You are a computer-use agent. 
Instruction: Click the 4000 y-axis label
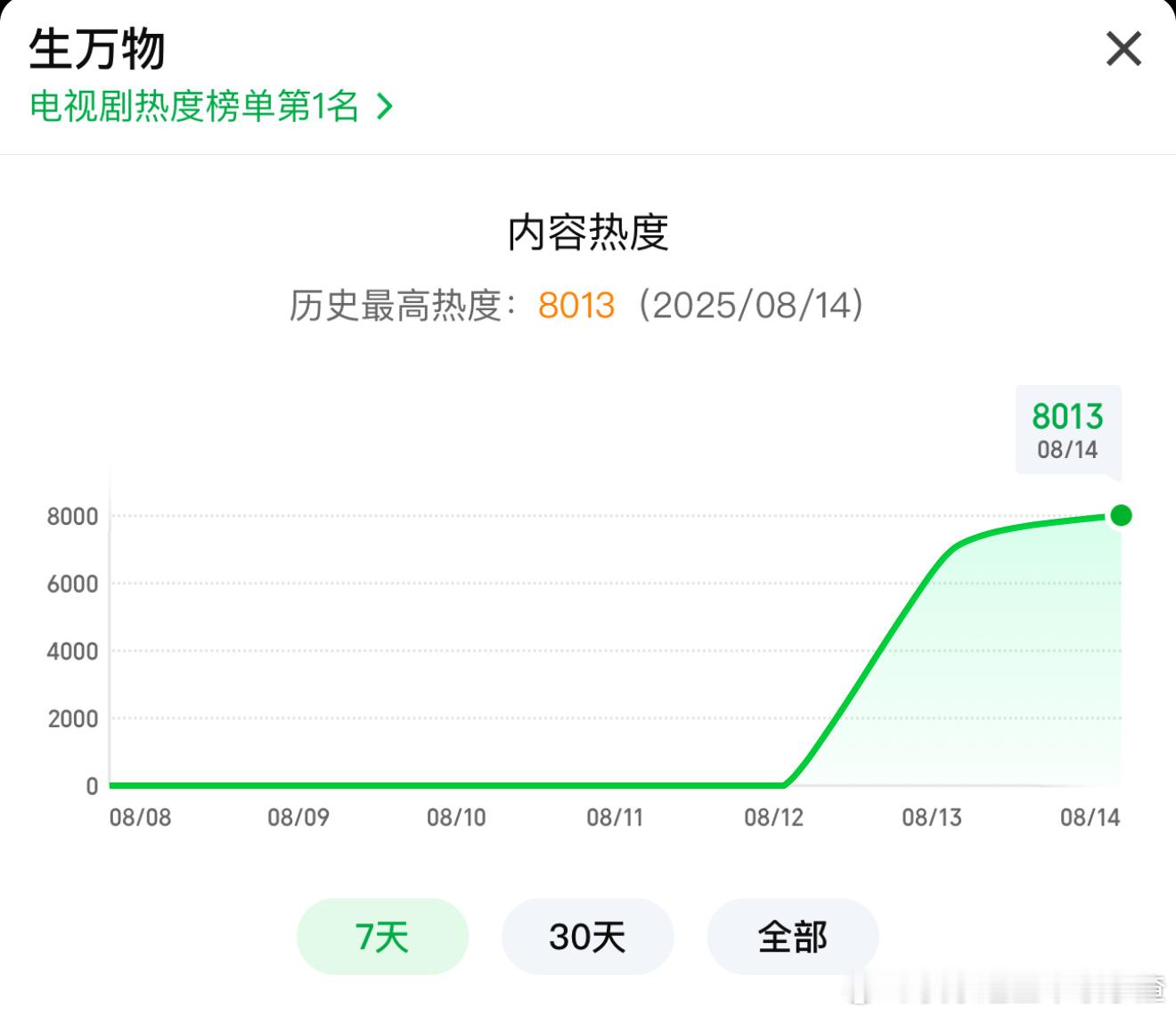tap(73, 651)
